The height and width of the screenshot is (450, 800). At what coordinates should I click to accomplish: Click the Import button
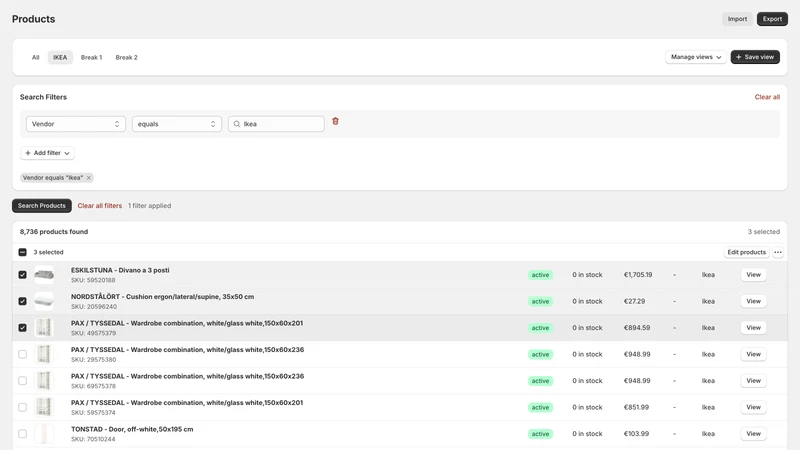(x=737, y=19)
